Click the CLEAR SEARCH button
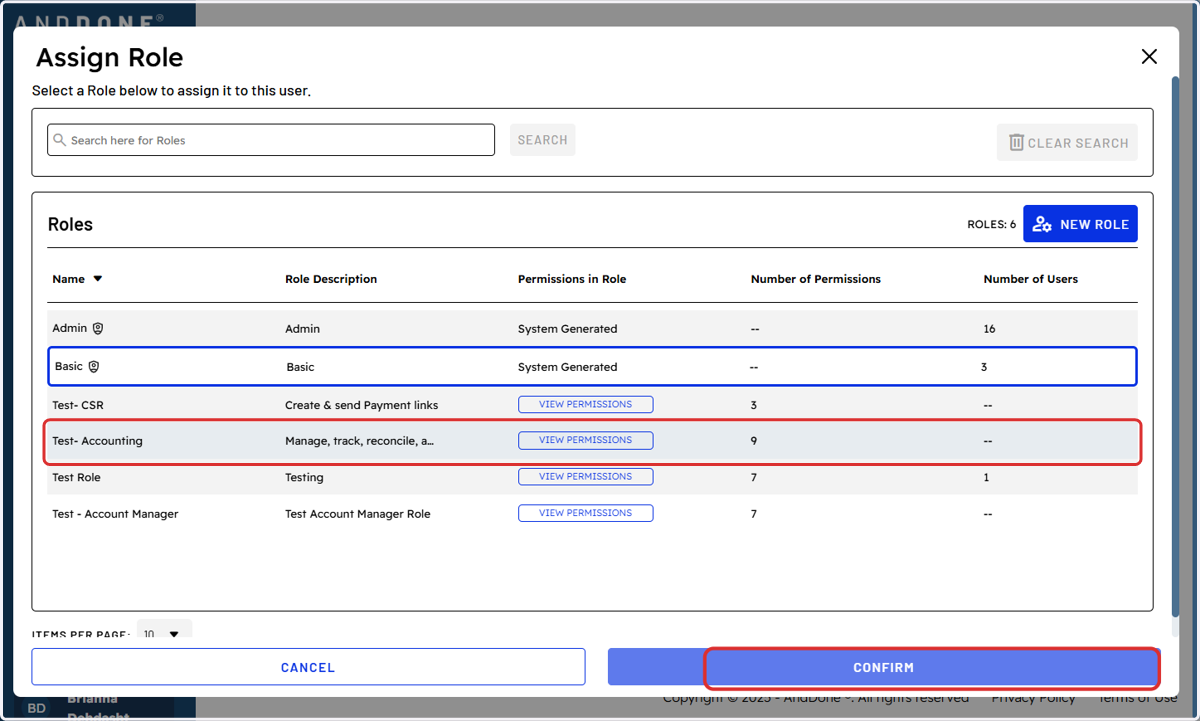Viewport: 1200px width, 721px height. tap(1067, 143)
